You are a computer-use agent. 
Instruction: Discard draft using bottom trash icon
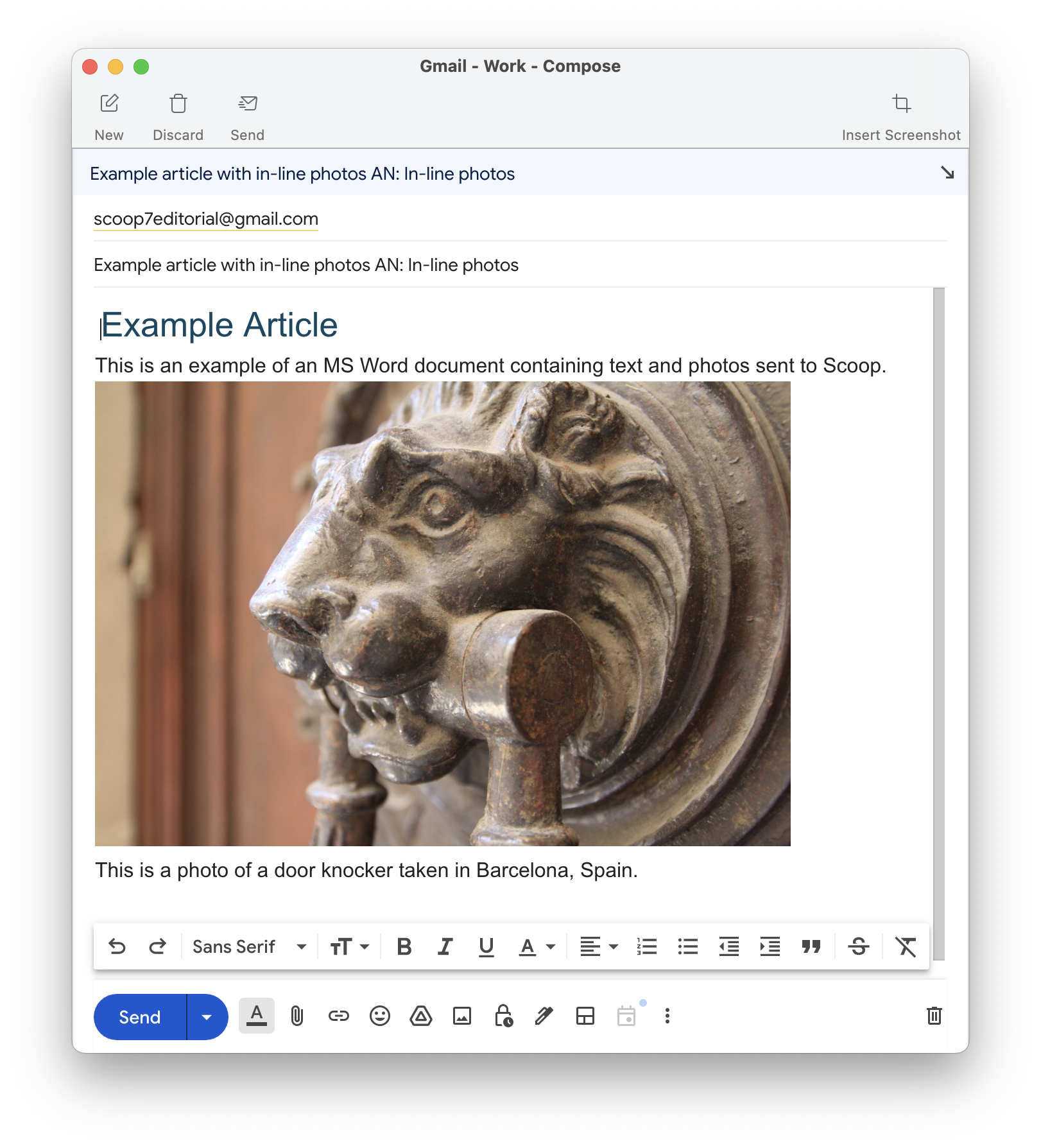coord(934,1016)
